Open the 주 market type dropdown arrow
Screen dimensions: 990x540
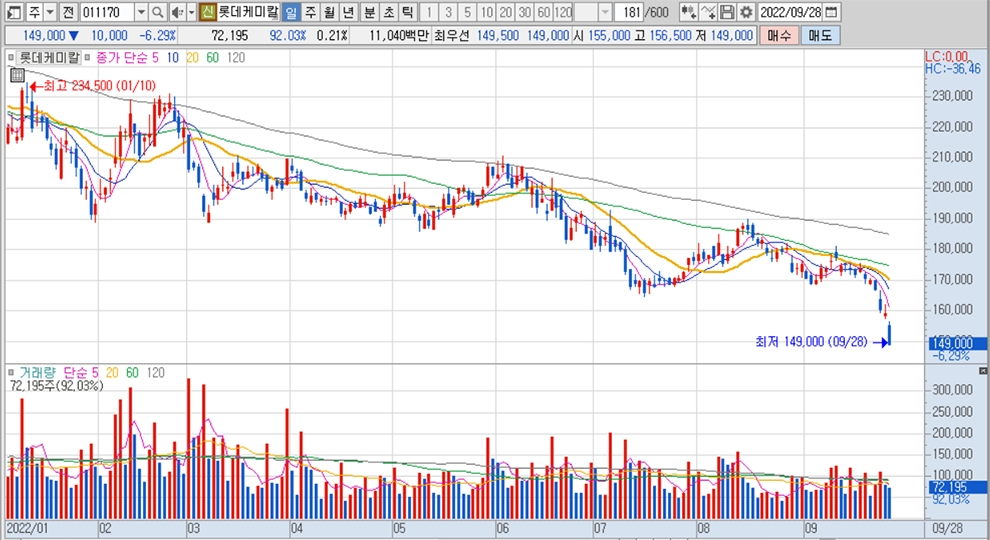click(49, 12)
